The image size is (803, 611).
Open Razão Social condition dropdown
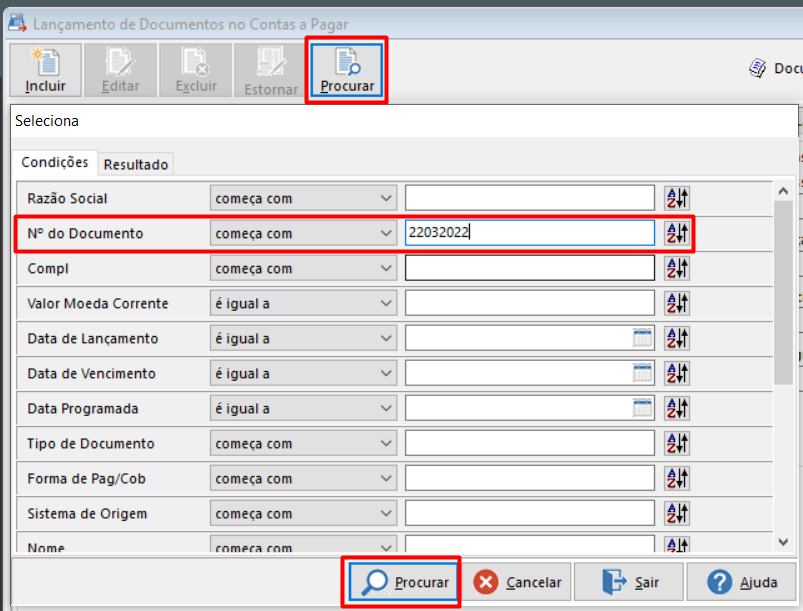tap(303, 198)
